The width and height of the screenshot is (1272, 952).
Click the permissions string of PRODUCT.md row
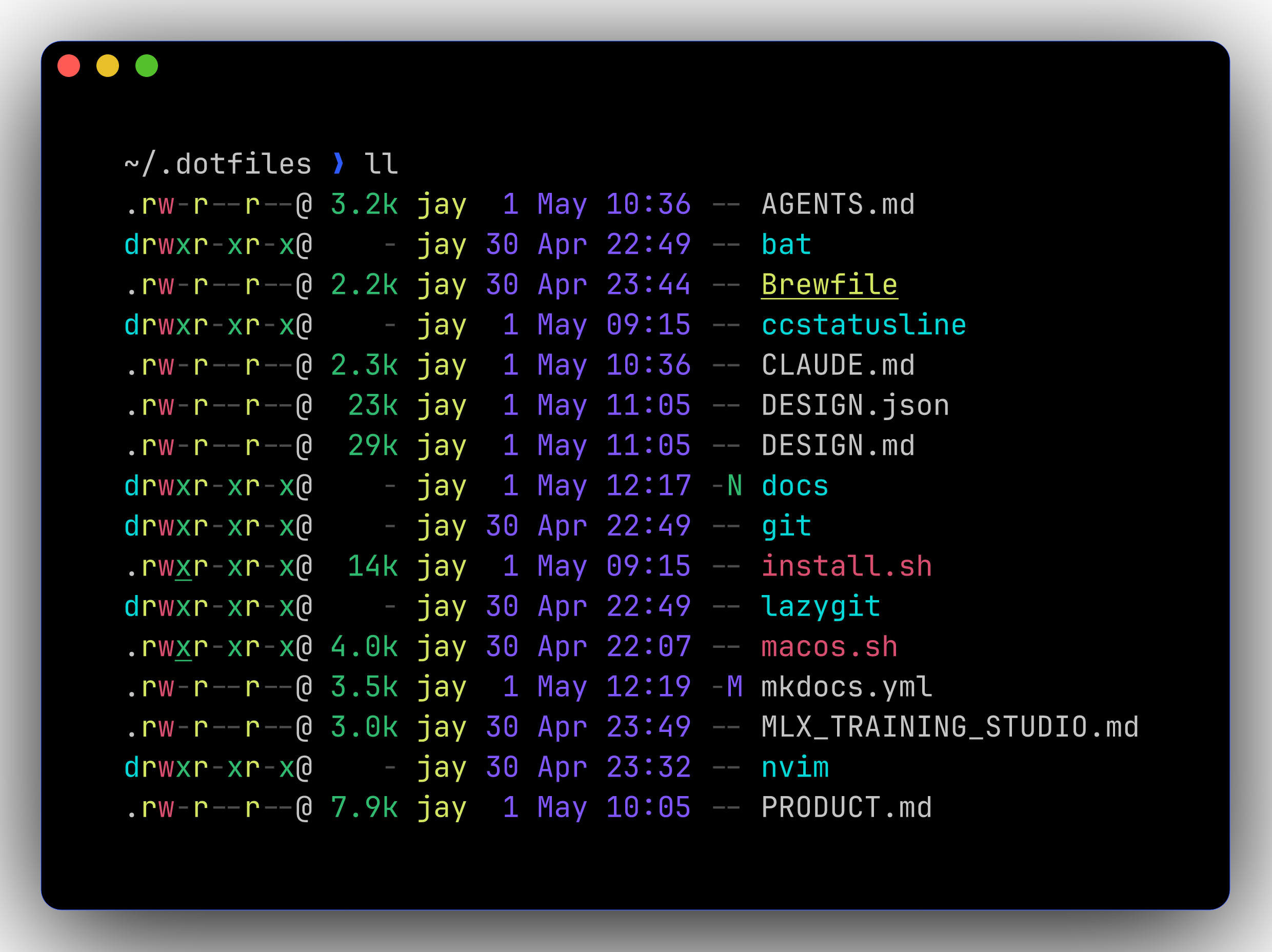[218, 808]
